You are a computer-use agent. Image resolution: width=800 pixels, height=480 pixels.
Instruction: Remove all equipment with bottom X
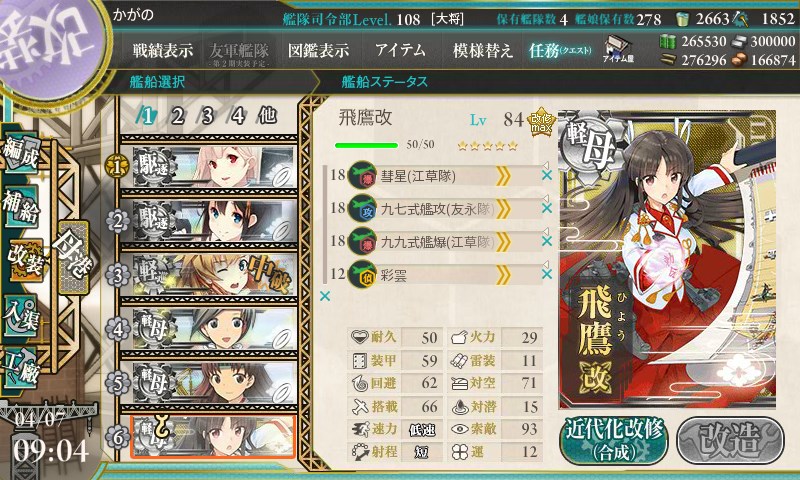coord(324,296)
